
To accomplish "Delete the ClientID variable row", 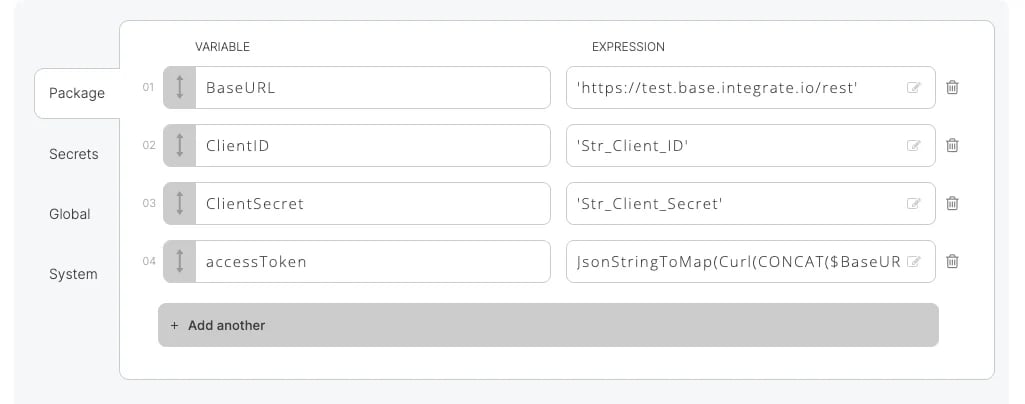I will (x=952, y=145).
